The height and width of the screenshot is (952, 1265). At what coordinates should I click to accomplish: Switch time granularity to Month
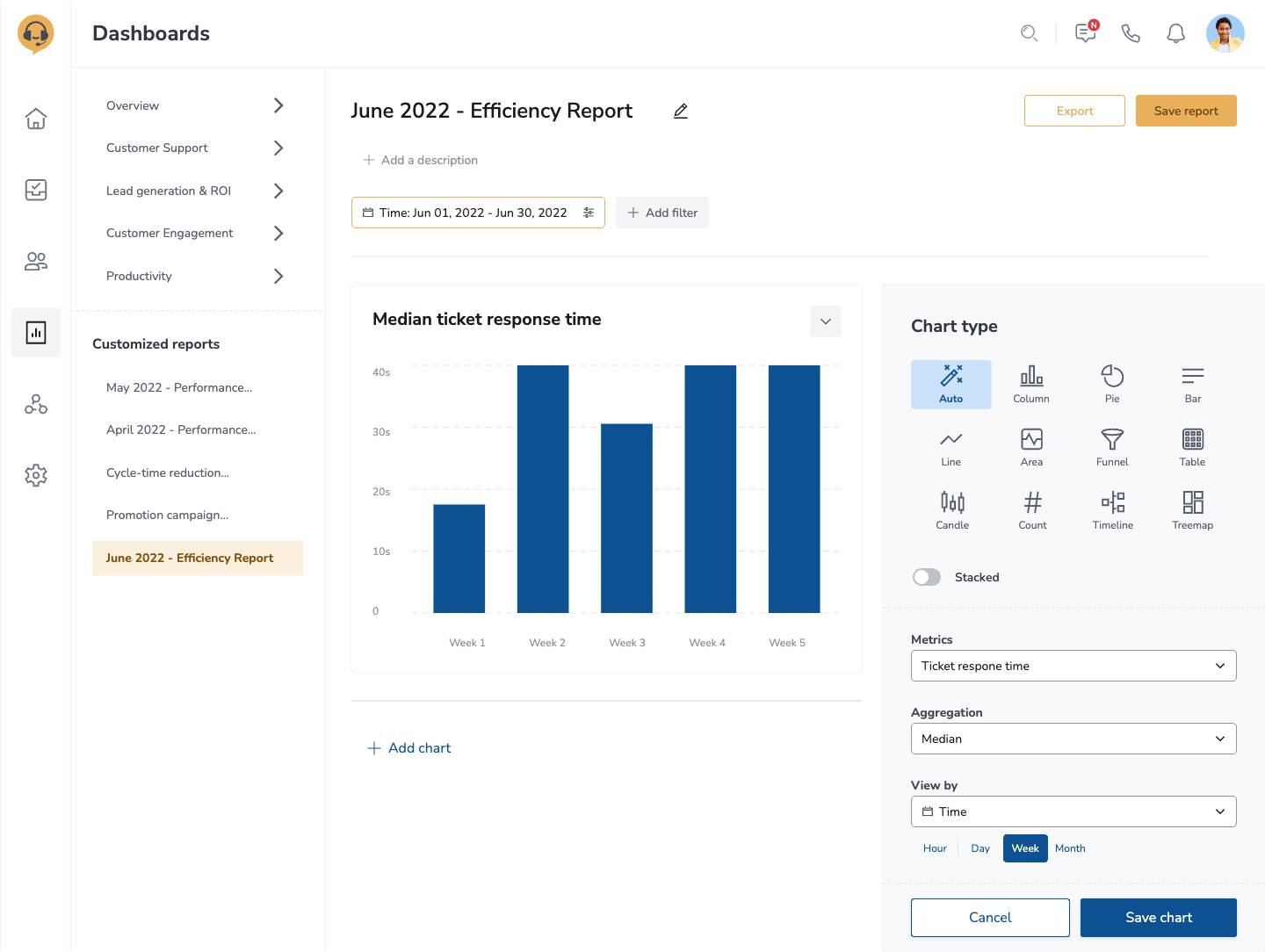(x=1070, y=848)
